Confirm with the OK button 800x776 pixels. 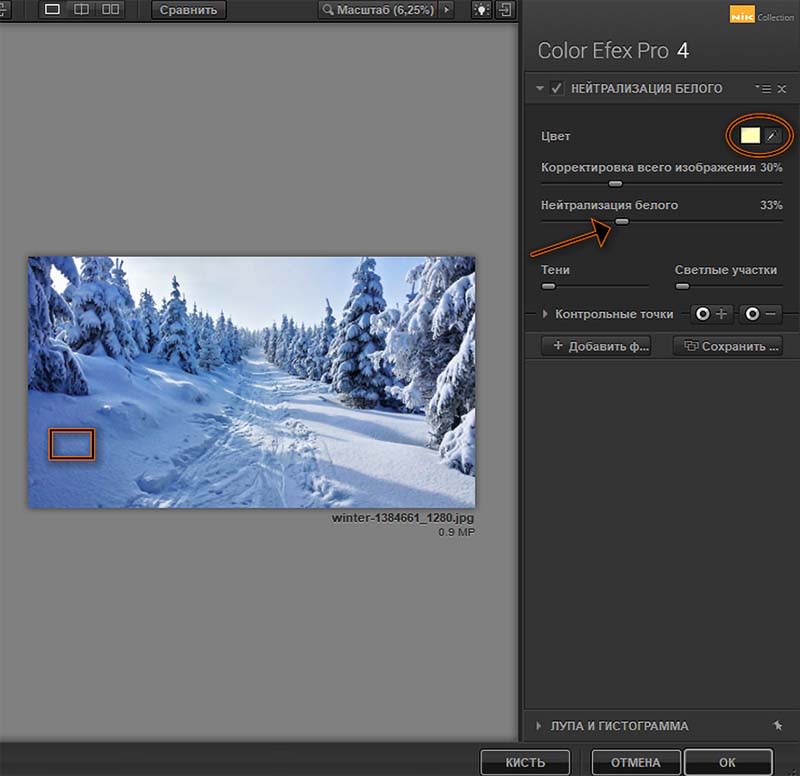click(728, 762)
